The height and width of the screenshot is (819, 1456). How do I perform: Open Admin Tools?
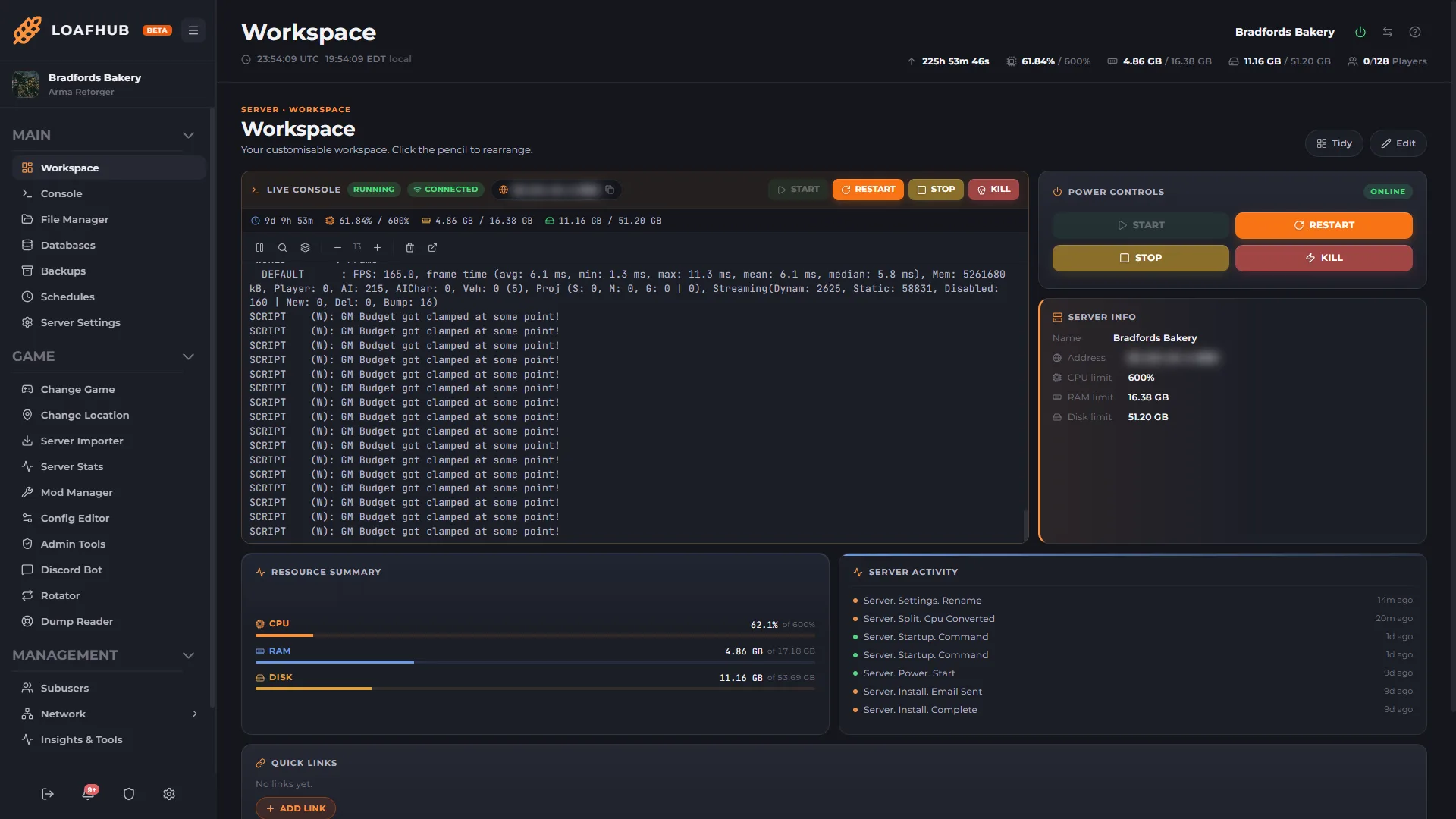pos(108,544)
